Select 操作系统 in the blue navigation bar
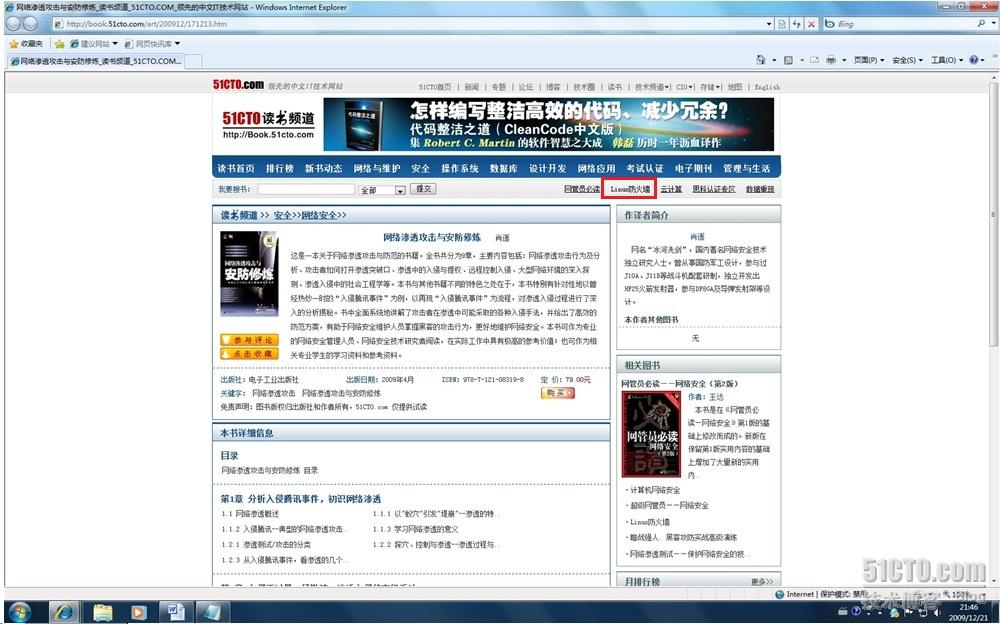Image resolution: width=1000 pixels, height=624 pixels. [x=460, y=168]
